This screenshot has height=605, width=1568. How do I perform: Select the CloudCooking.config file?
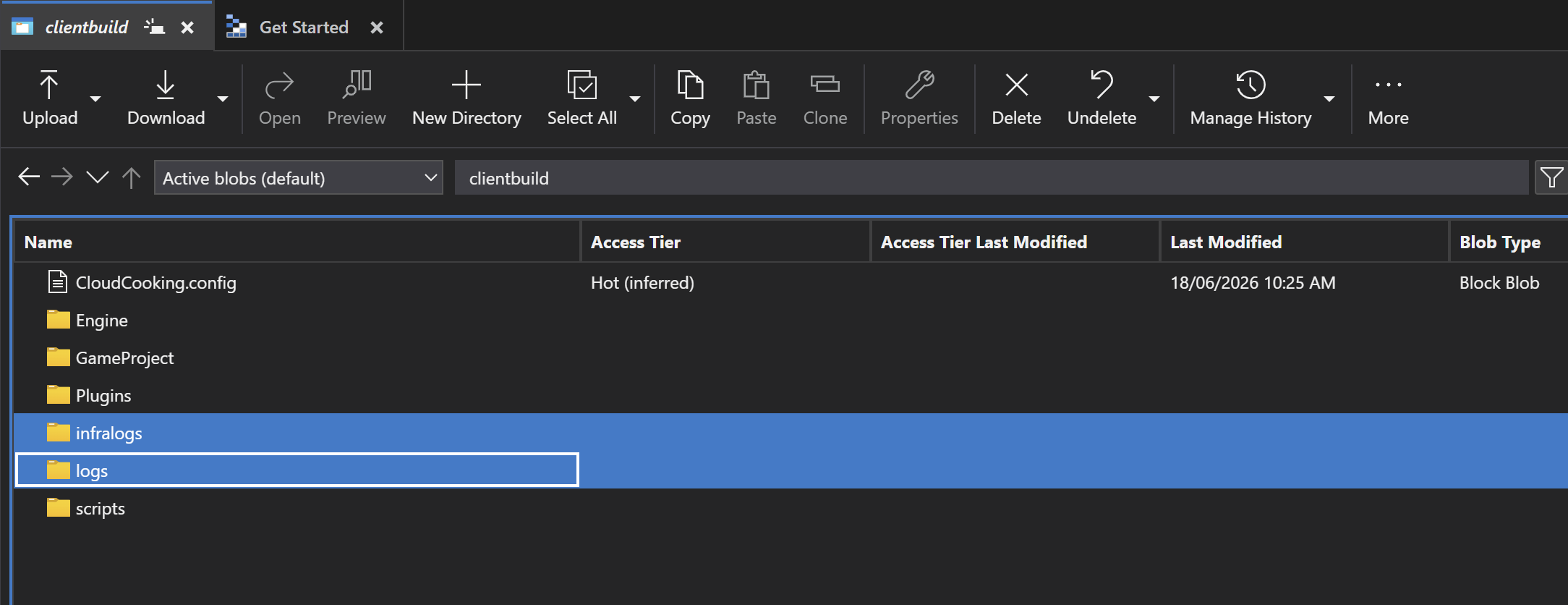point(791,282)
